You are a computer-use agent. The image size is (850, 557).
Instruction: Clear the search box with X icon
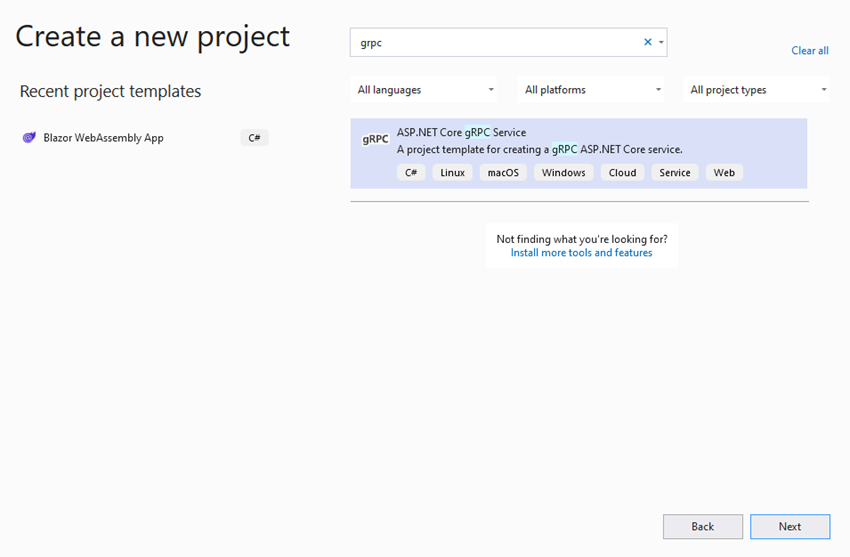pos(647,42)
